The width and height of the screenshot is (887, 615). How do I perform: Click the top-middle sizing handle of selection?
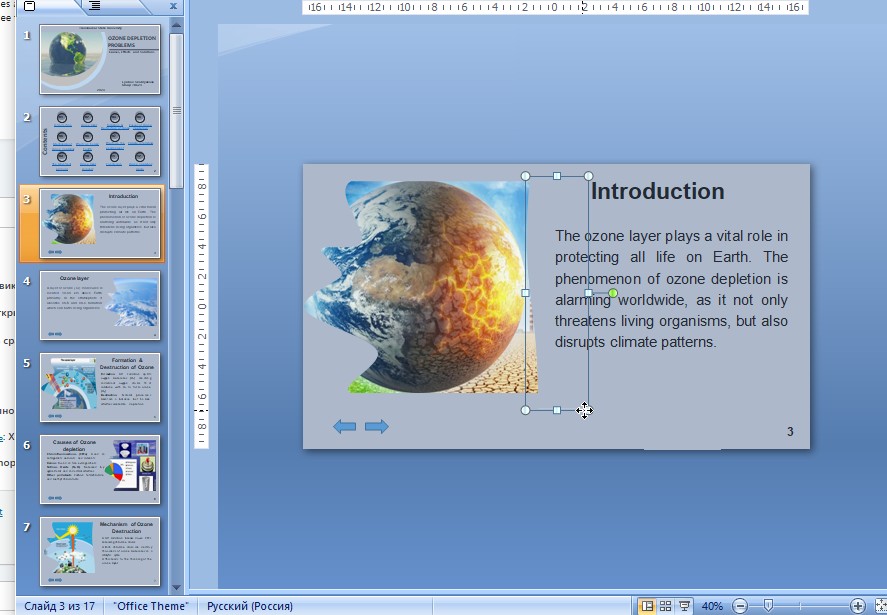(557, 176)
